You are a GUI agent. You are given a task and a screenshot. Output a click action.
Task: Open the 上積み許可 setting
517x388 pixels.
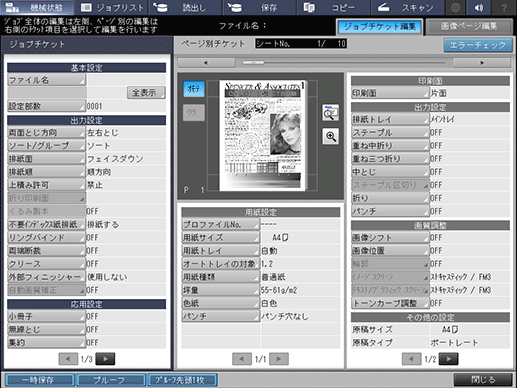coord(46,185)
